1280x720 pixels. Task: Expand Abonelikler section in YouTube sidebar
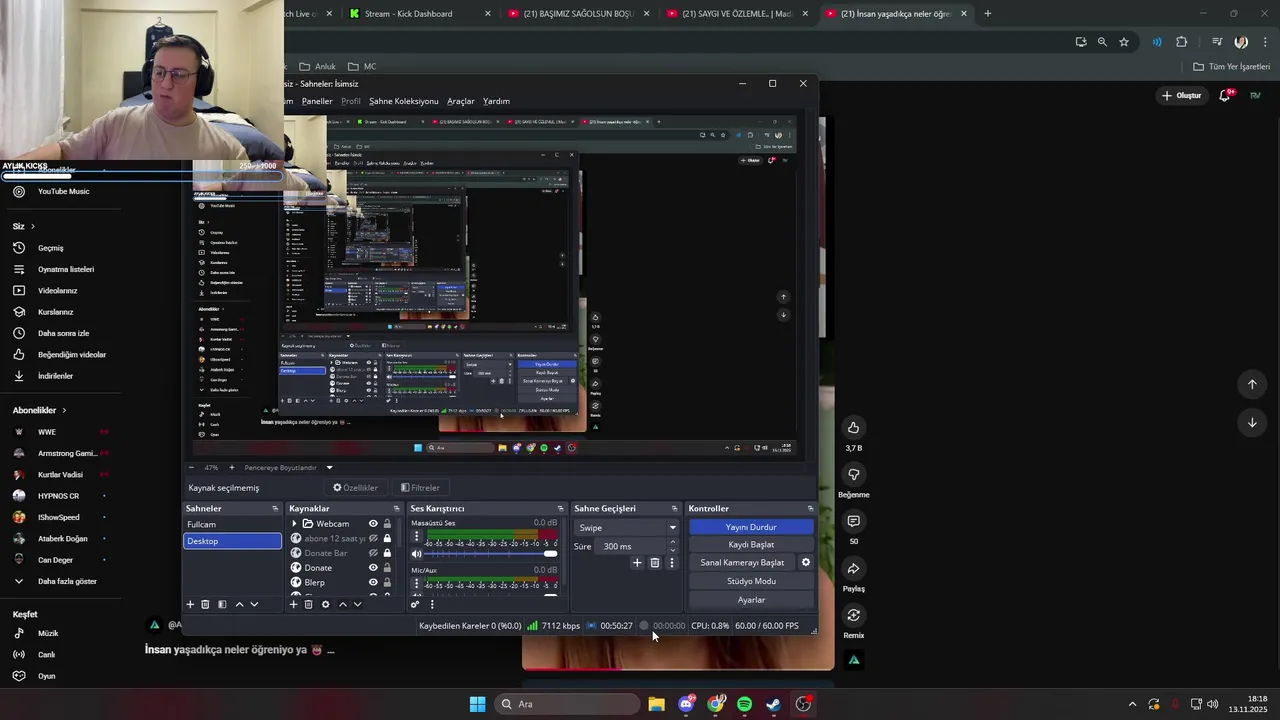click(39, 410)
